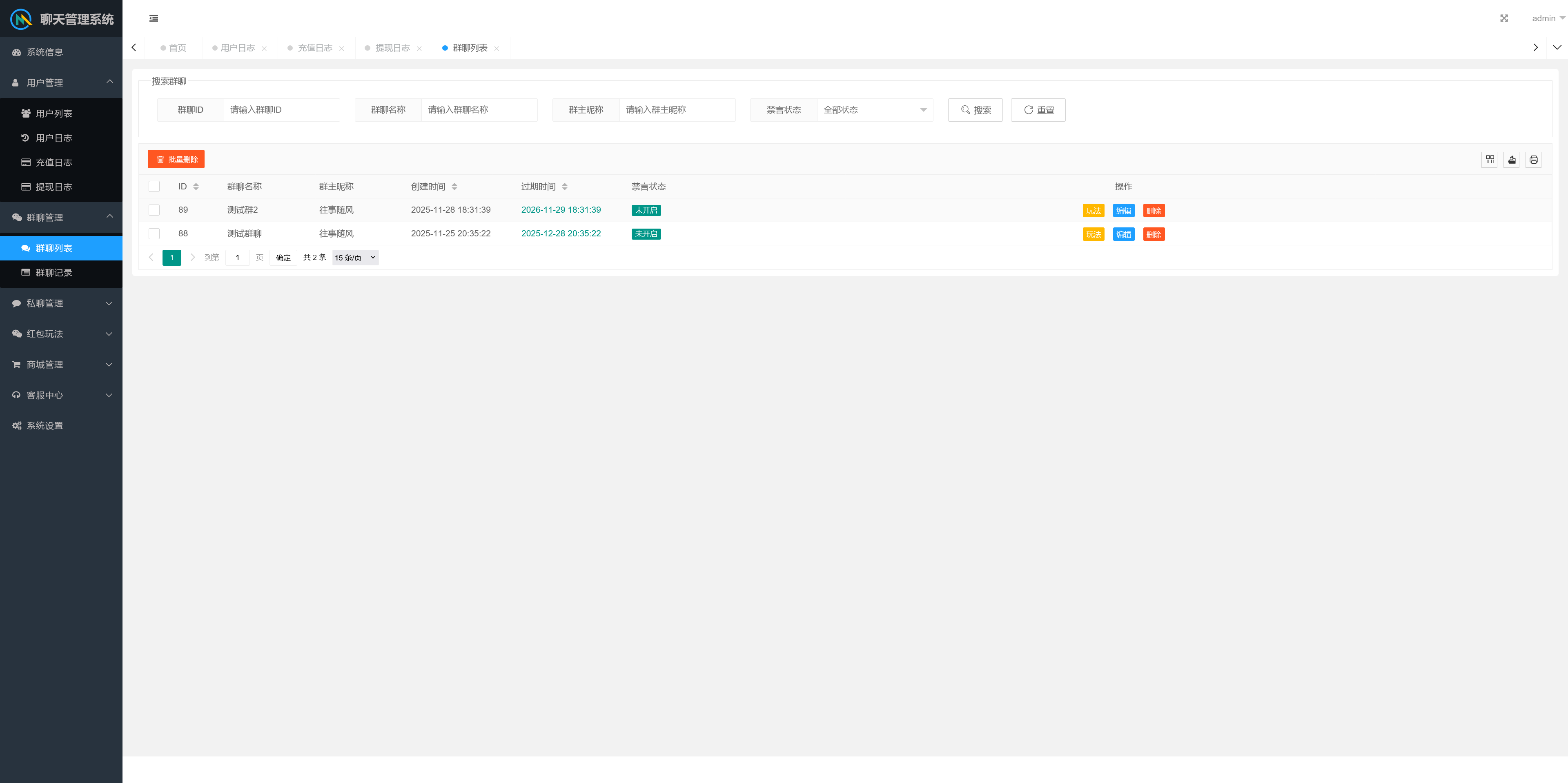The image size is (1568, 783).
Task: Toggle fullscreen with the top-right icon
Action: click(1504, 18)
